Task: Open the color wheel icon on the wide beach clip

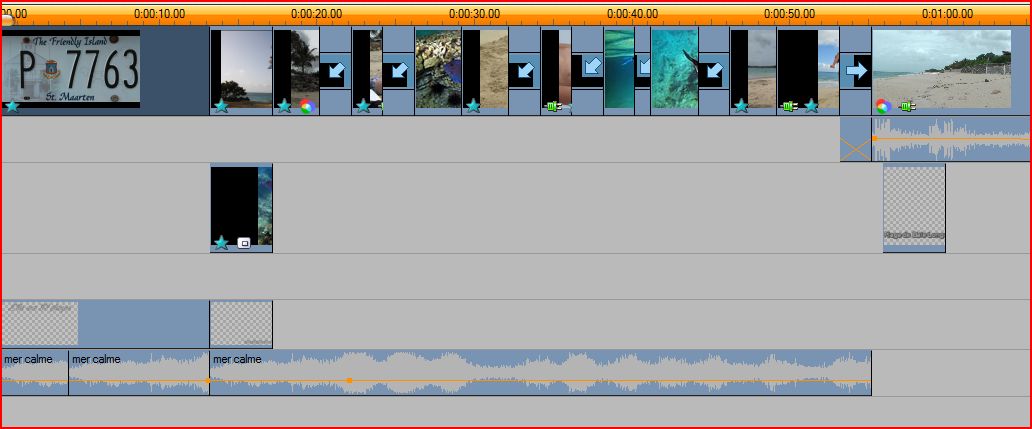Action: tap(883, 106)
